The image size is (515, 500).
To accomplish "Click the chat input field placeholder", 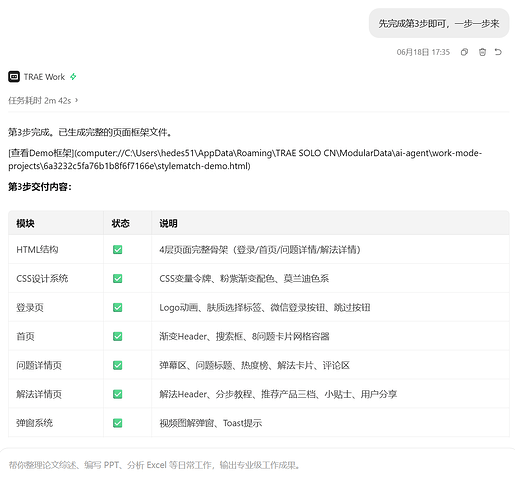I will tap(154, 465).
